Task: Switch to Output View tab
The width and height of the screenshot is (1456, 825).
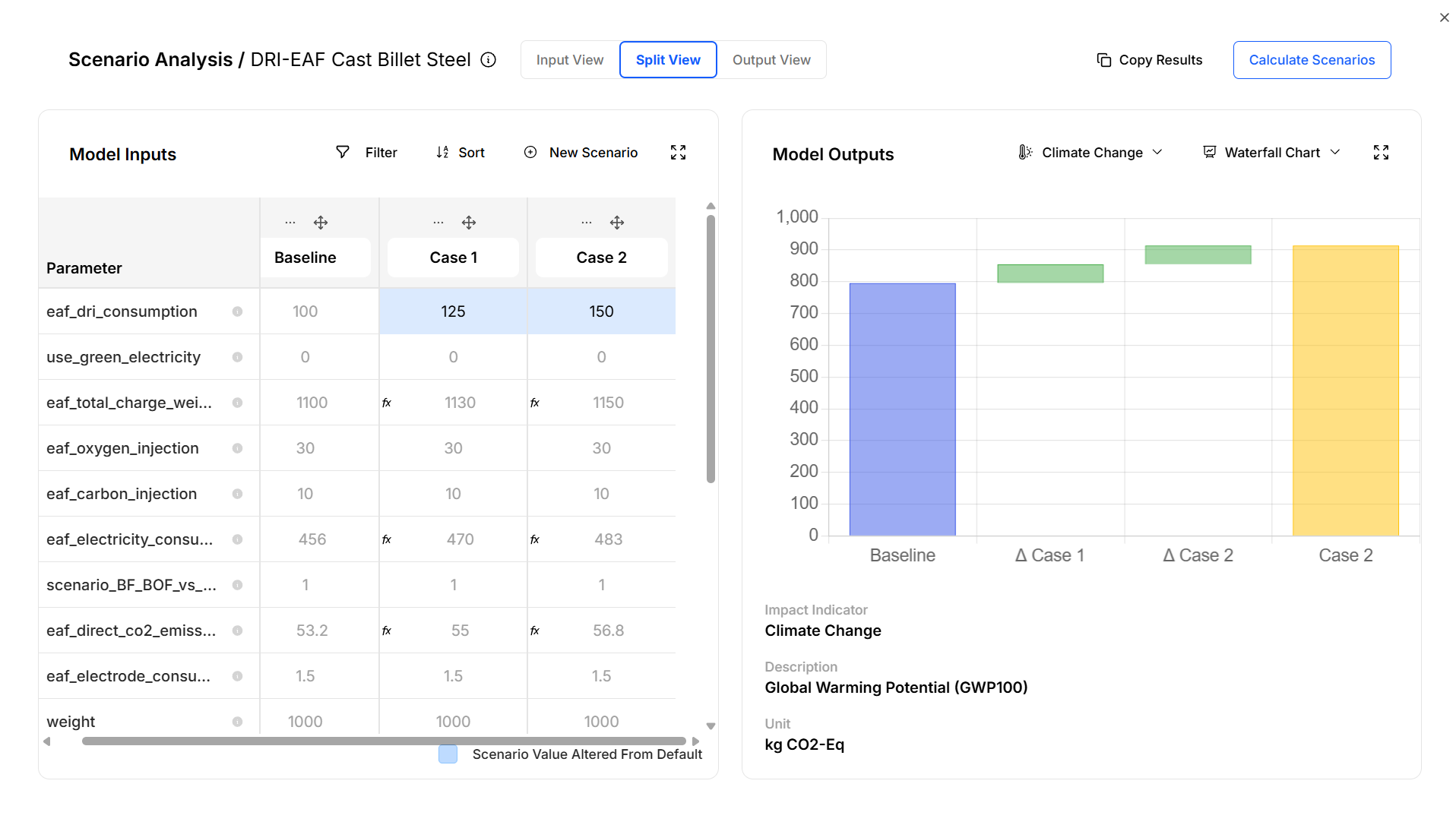Action: pos(771,60)
